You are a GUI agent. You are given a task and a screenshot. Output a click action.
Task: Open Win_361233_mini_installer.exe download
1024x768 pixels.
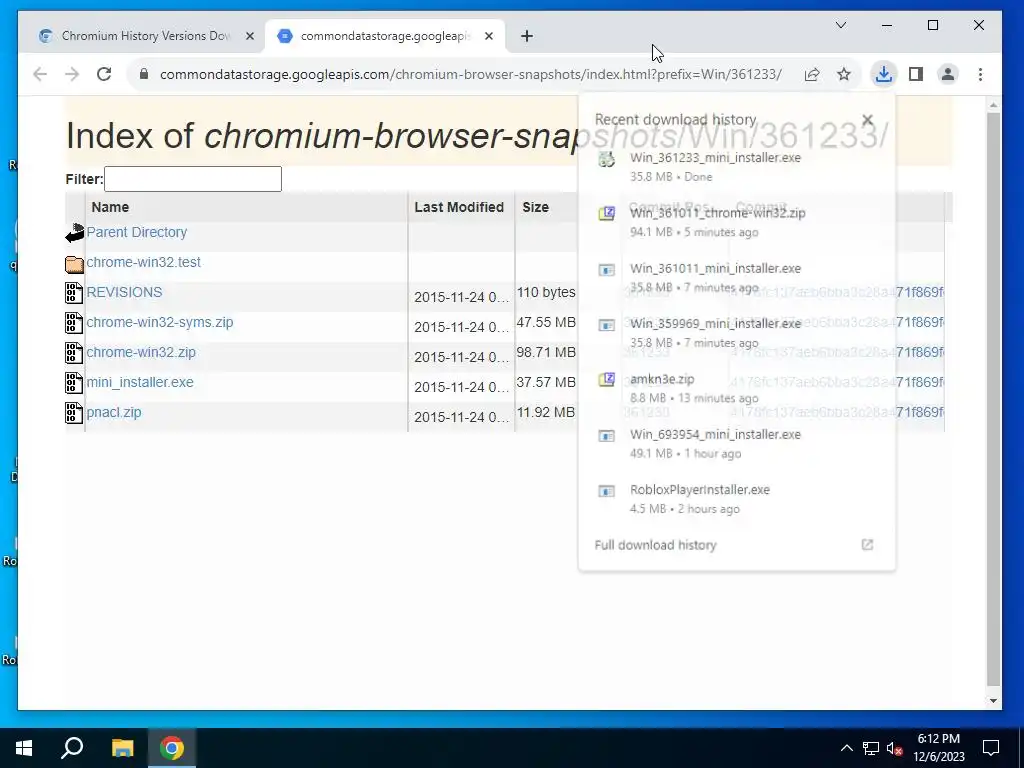coord(737,167)
